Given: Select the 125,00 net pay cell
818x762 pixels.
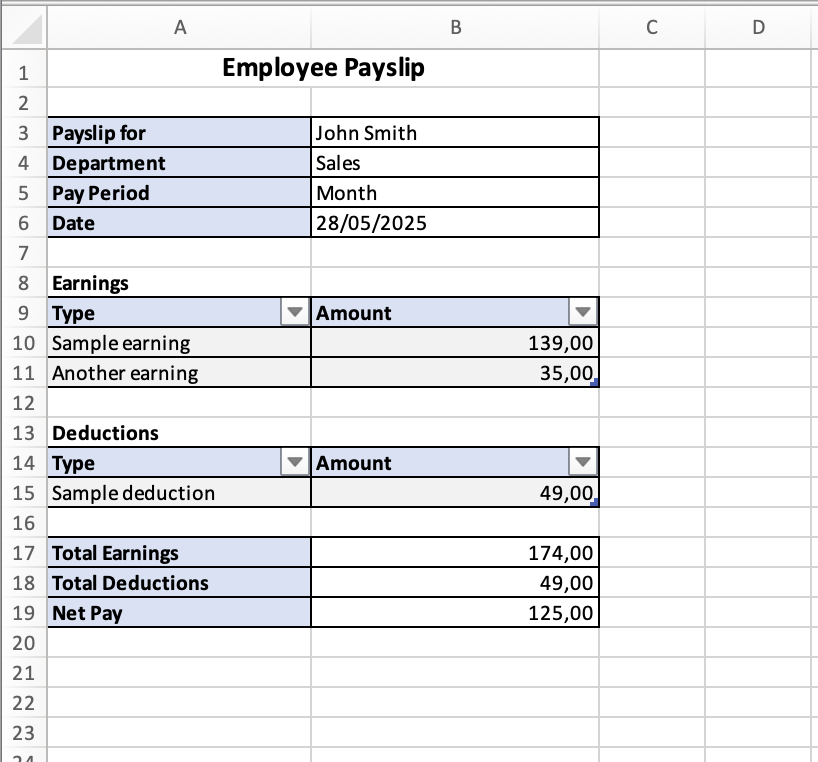Looking at the screenshot, I should pos(455,612).
